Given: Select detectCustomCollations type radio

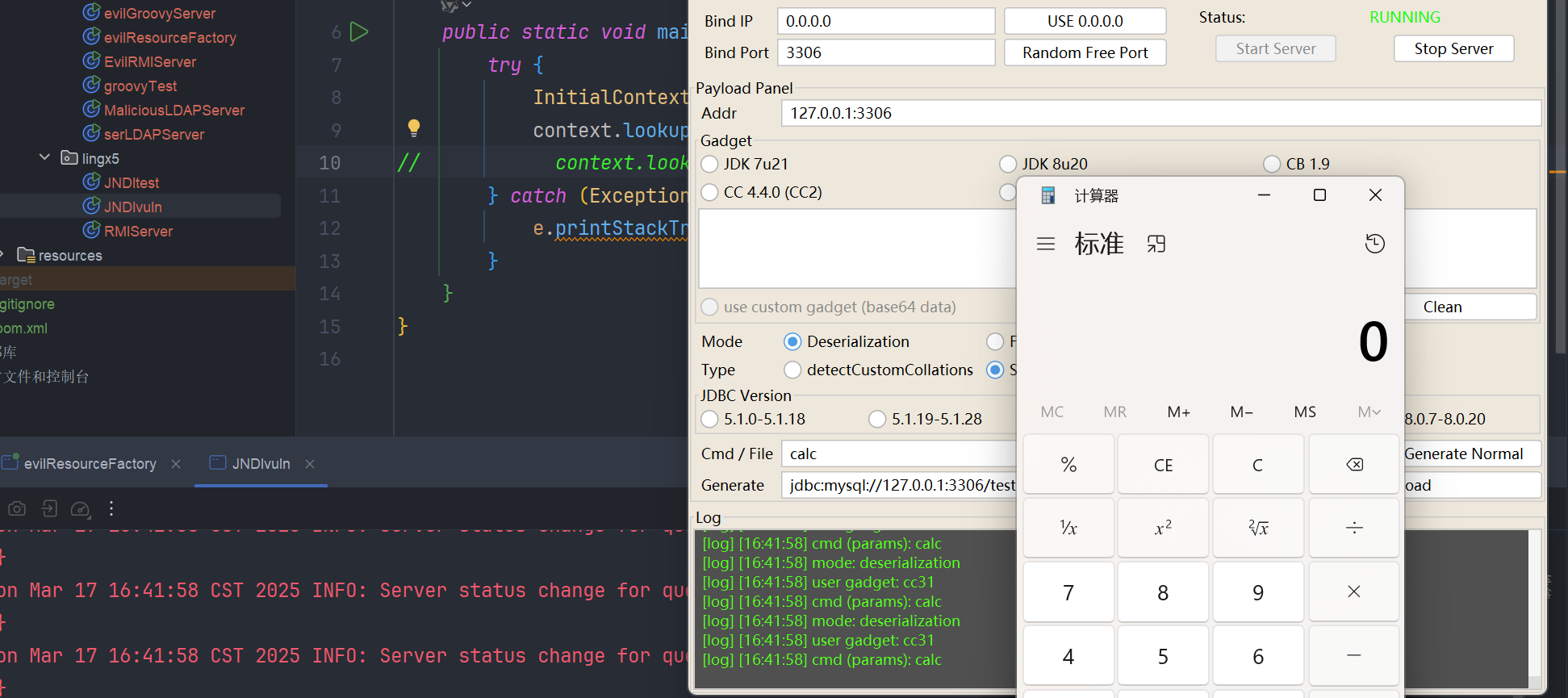Looking at the screenshot, I should click(792, 370).
